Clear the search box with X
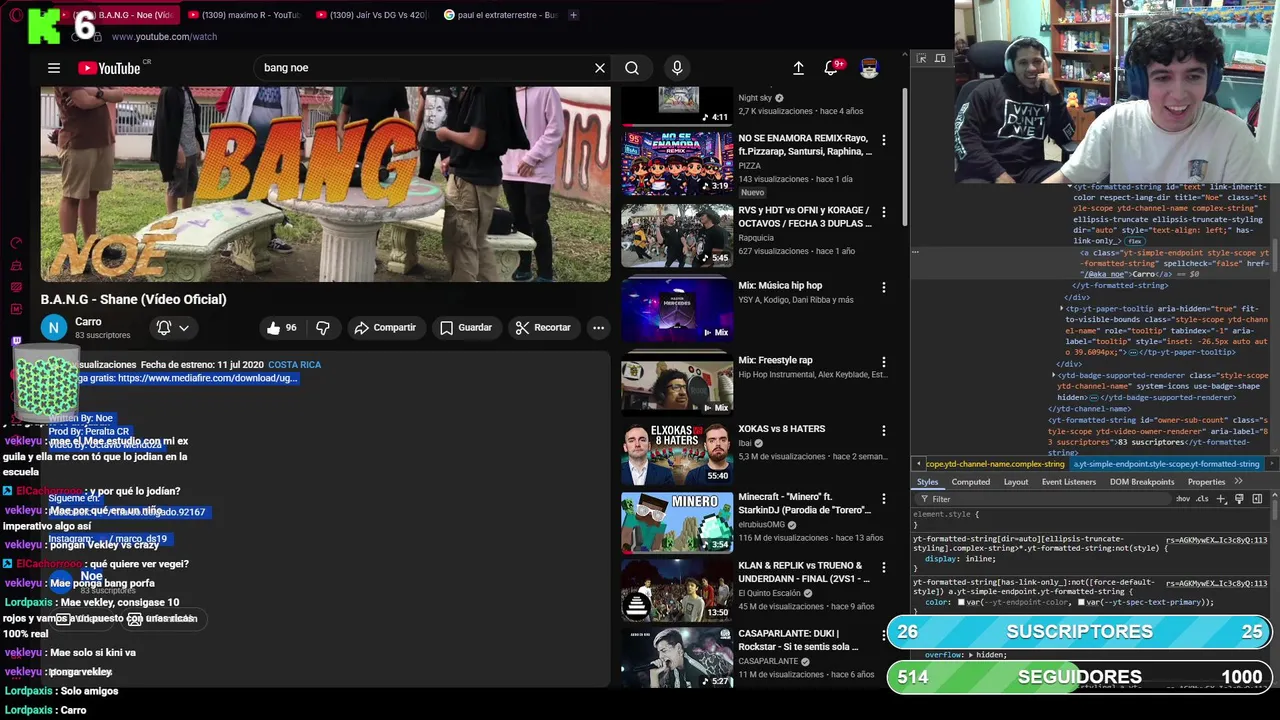 [x=600, y=68]
